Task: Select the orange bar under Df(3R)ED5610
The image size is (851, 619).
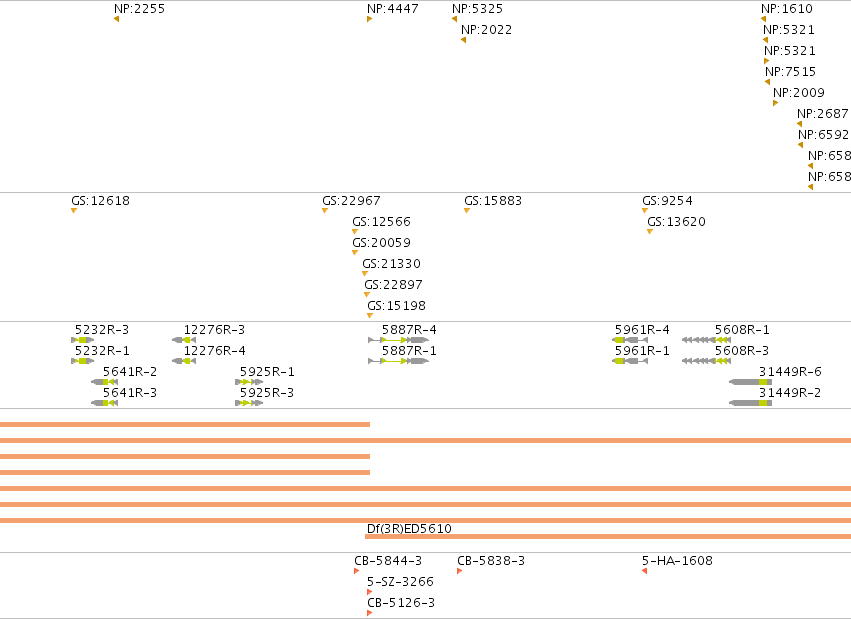Action: coord(608,537)
